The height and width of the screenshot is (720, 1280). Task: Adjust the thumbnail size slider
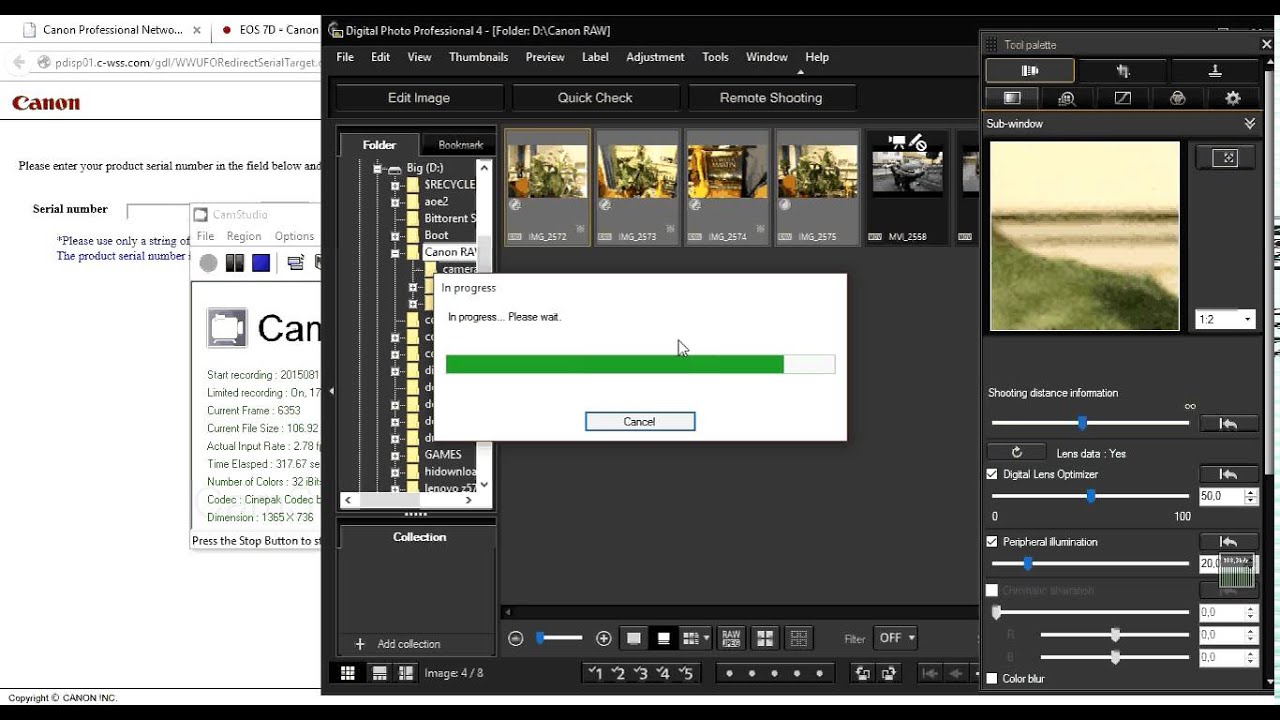tap(560, 638)
